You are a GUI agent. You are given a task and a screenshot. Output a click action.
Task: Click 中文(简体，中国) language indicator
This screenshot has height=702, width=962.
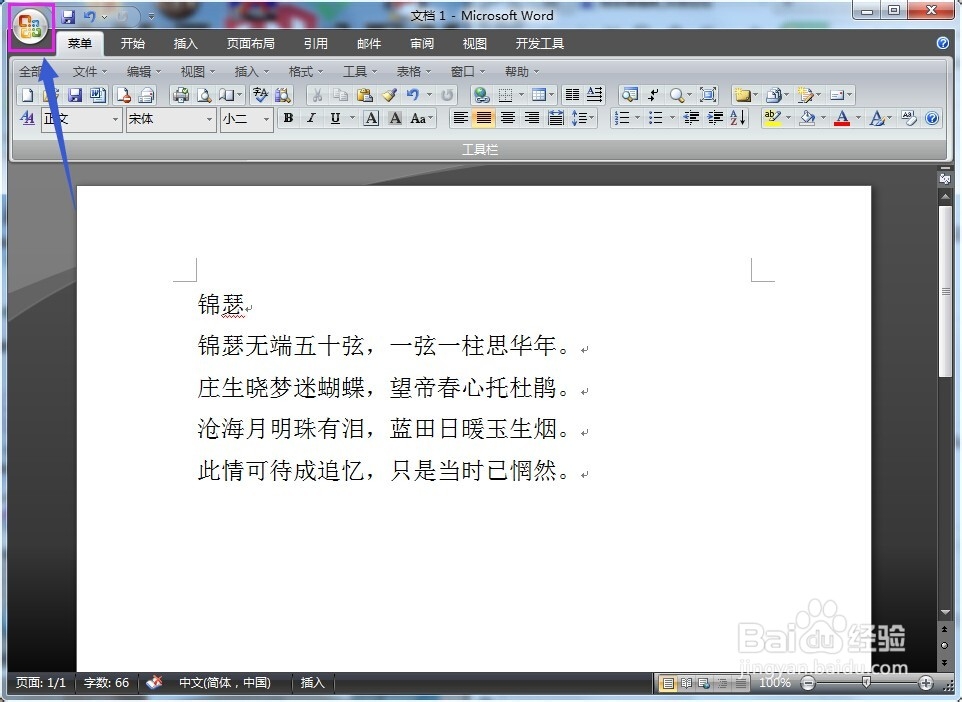tap(225, 683)
